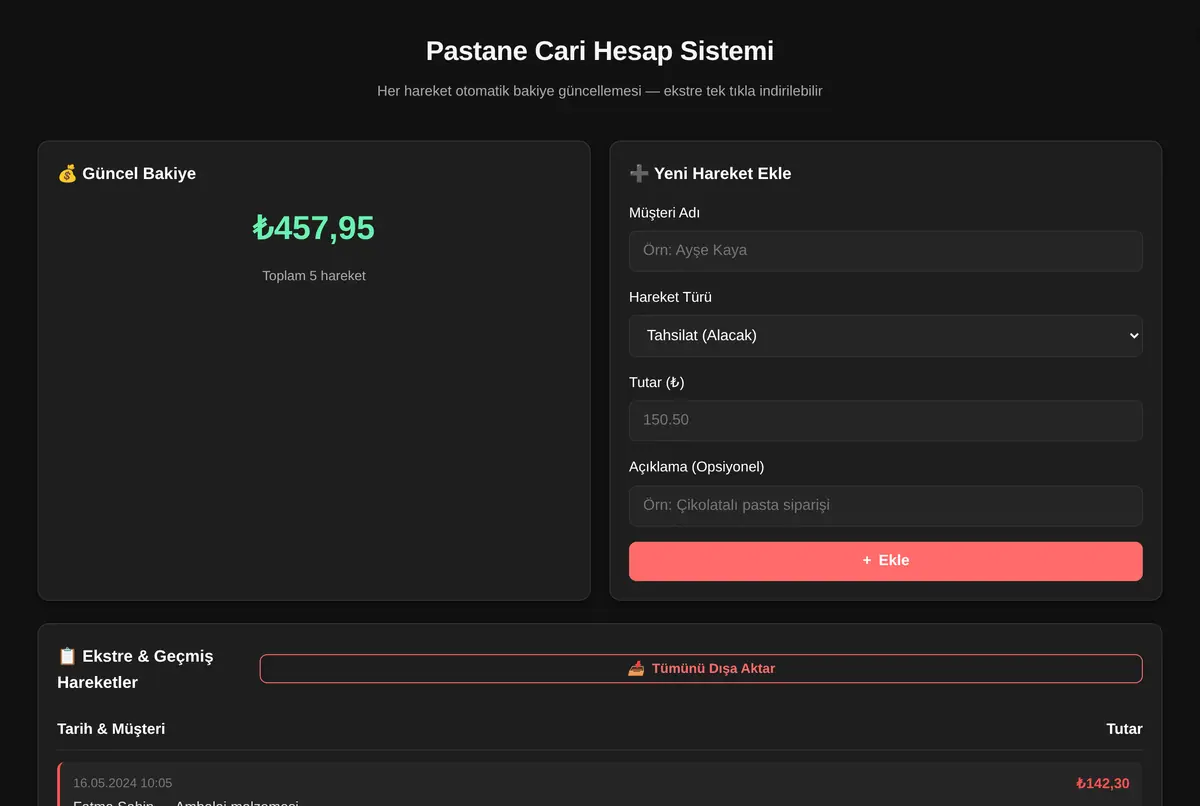Focus the Müşteri Adı input field

(x=886, y=251)
